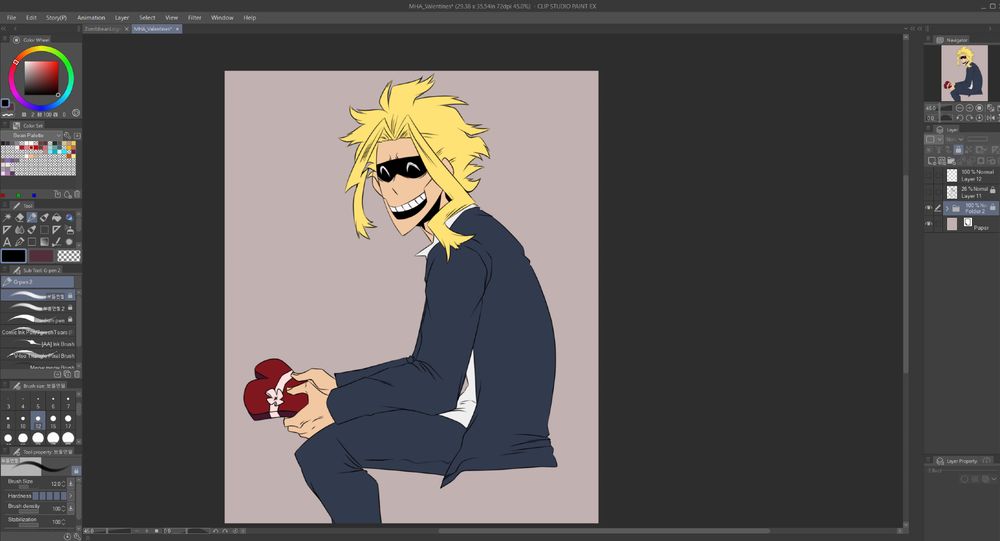The height and width of the screenshot is (541, 1000).
Task: Toggle lock on first G-pen sub tool
Action: pyautogui.click(x=70, y=296)
